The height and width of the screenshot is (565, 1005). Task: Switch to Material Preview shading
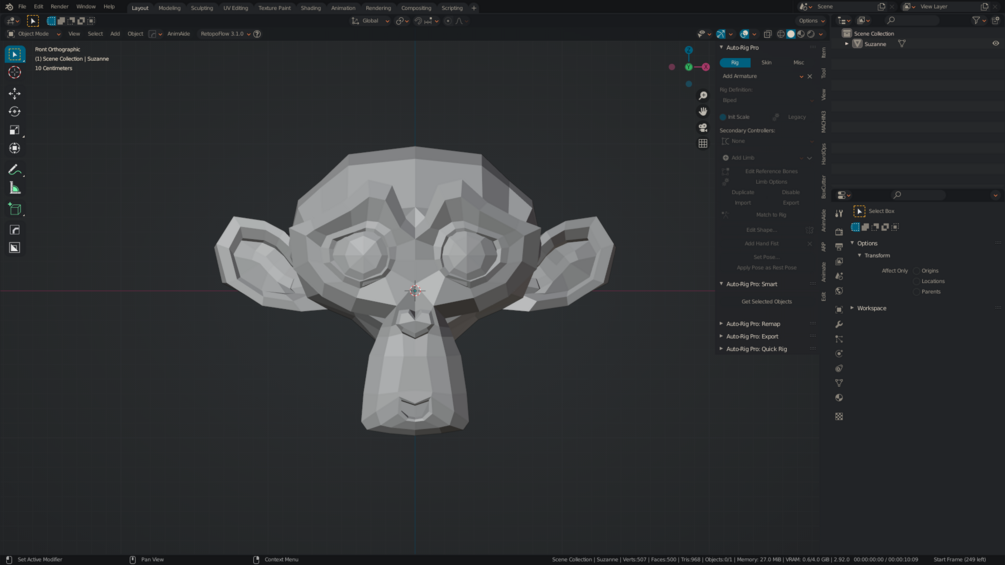[x=801, y=34]
